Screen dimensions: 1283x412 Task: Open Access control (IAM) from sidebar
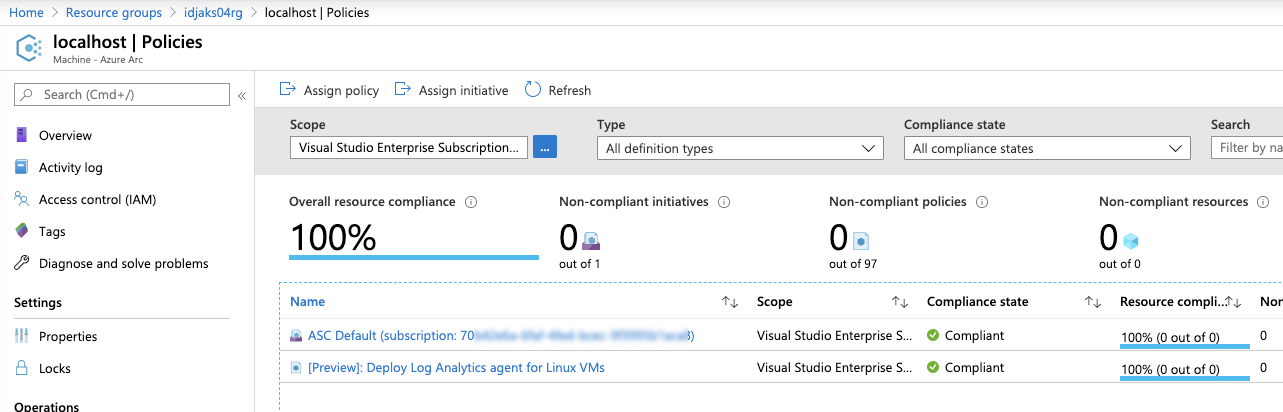tap(97, 199)
